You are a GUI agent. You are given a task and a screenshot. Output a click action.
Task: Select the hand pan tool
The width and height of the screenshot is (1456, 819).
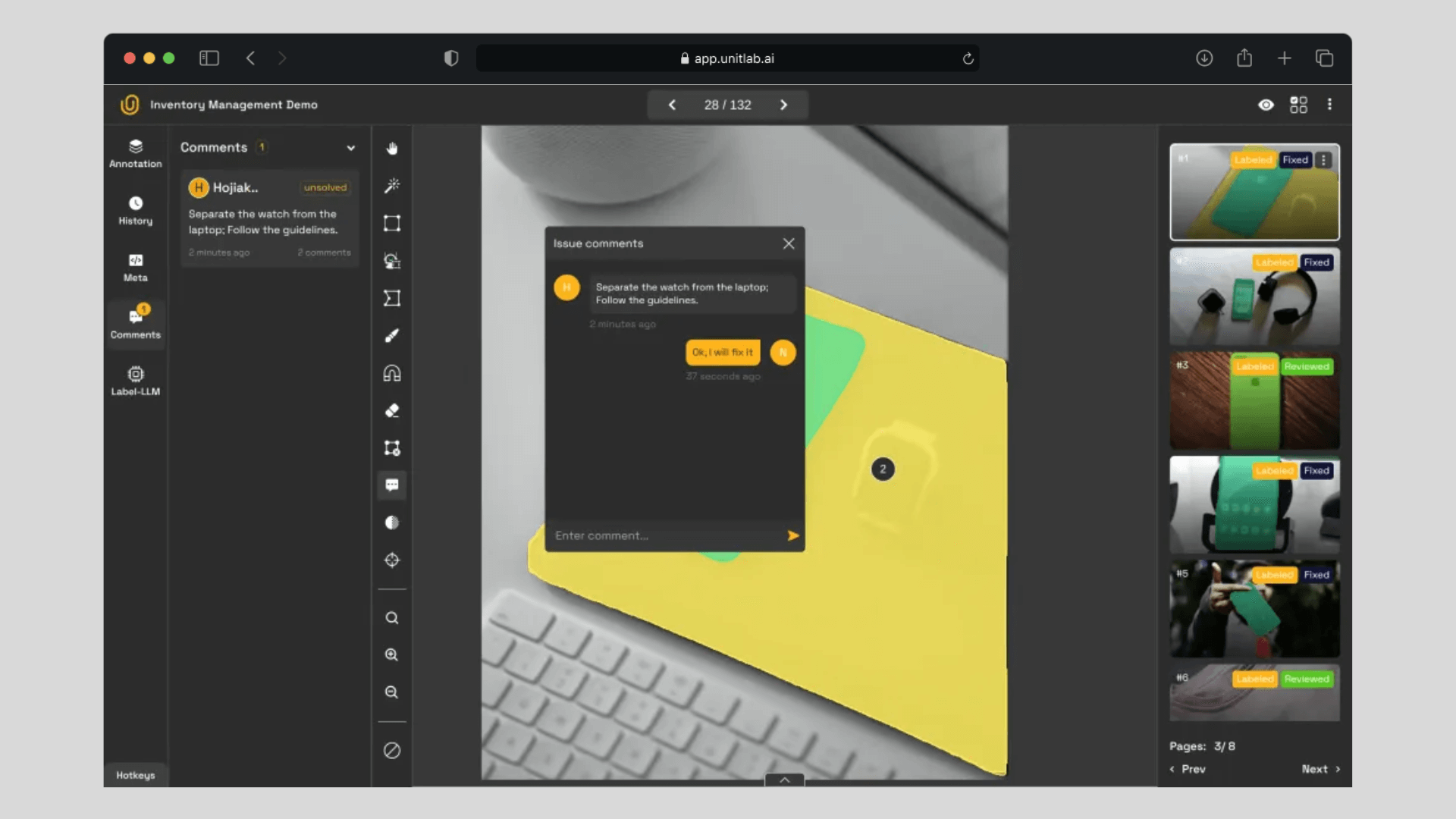tap(392, 149)
